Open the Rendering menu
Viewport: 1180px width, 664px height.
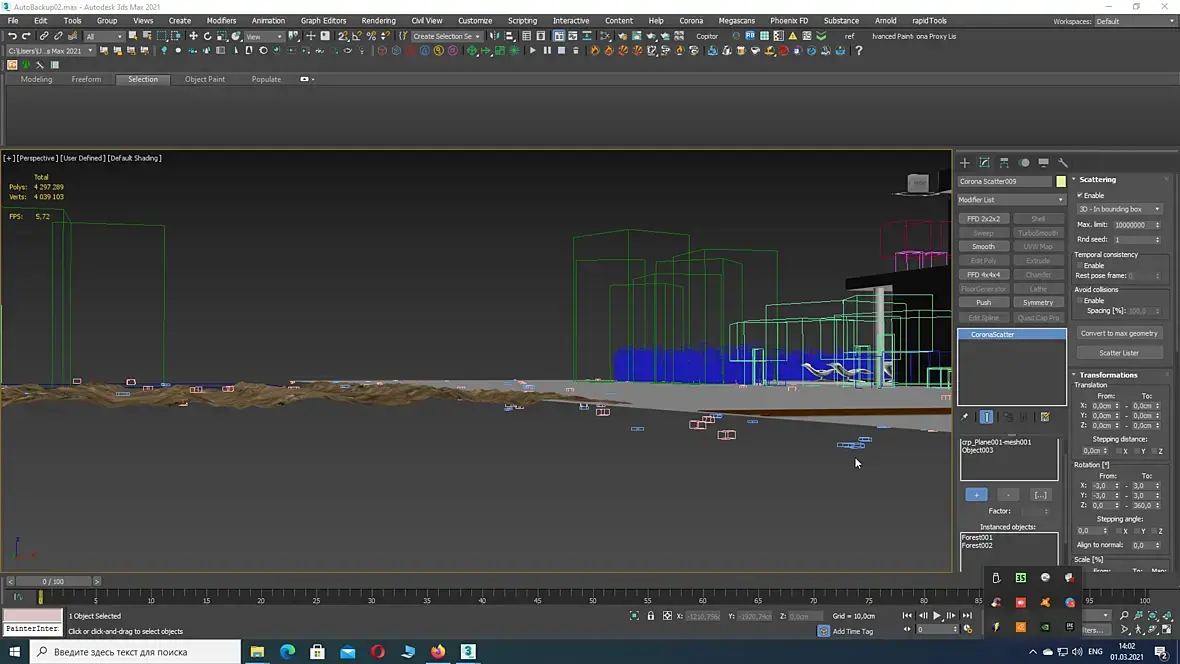378,20
